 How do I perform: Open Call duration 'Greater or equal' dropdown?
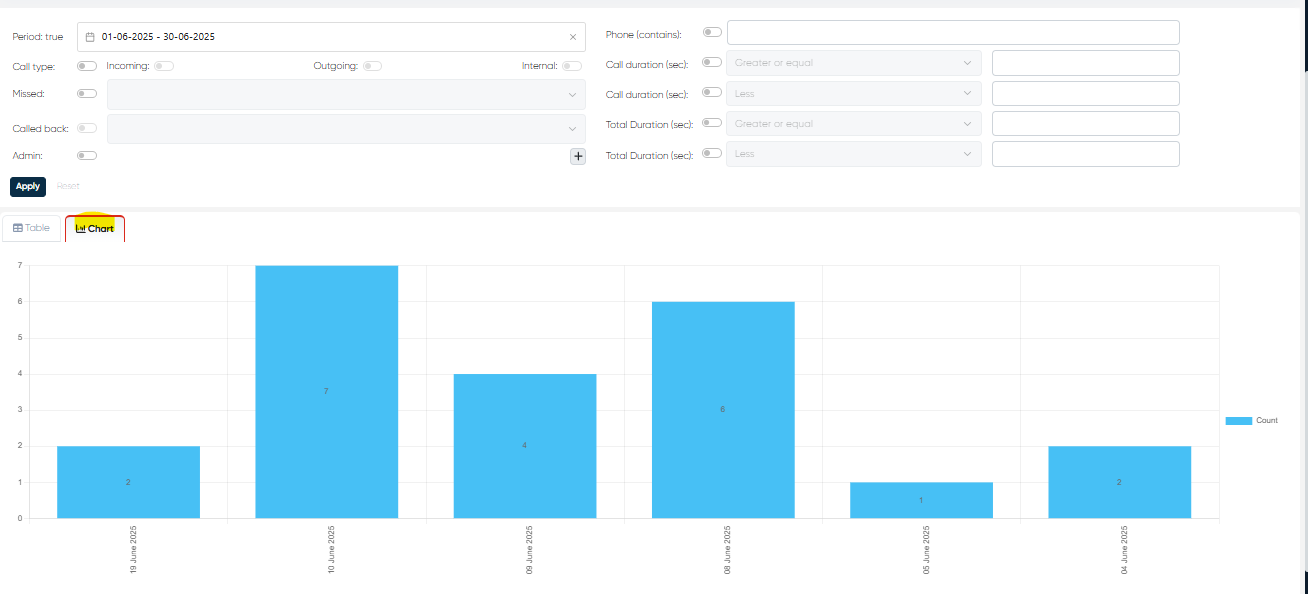(x=853, y=63)
